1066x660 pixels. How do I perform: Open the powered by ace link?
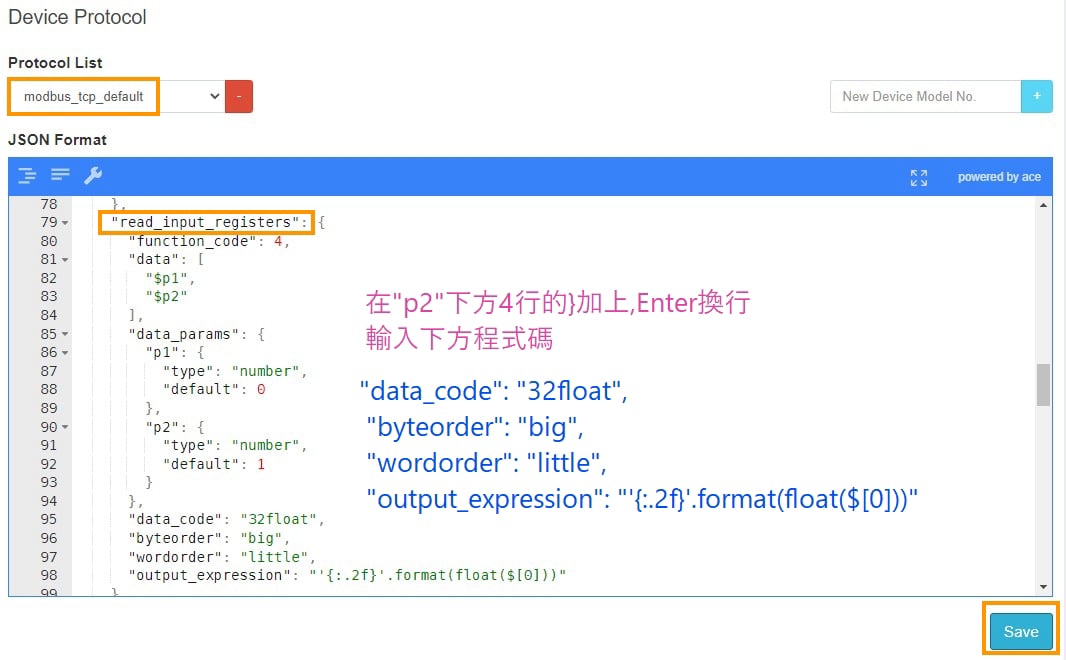click(998, 177)
